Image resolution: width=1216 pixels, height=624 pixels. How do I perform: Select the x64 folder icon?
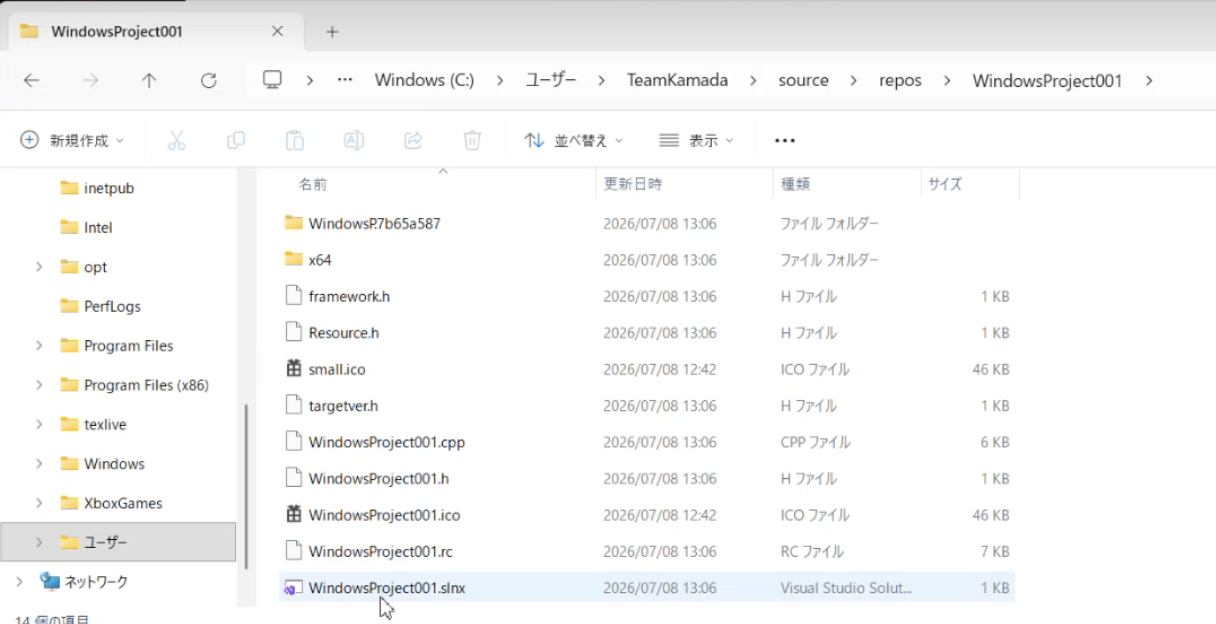tap(293, 259)
